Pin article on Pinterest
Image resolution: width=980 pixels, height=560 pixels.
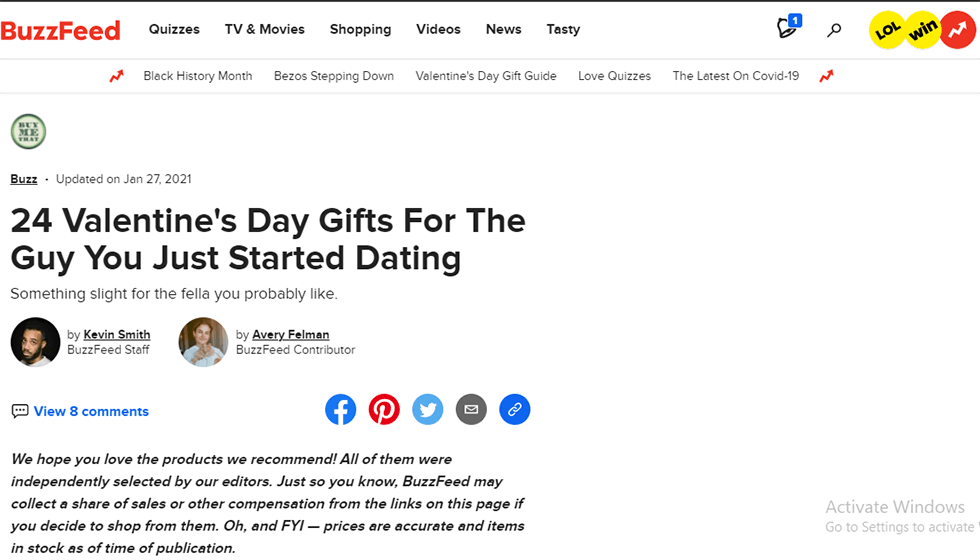(x=384, y=409)
